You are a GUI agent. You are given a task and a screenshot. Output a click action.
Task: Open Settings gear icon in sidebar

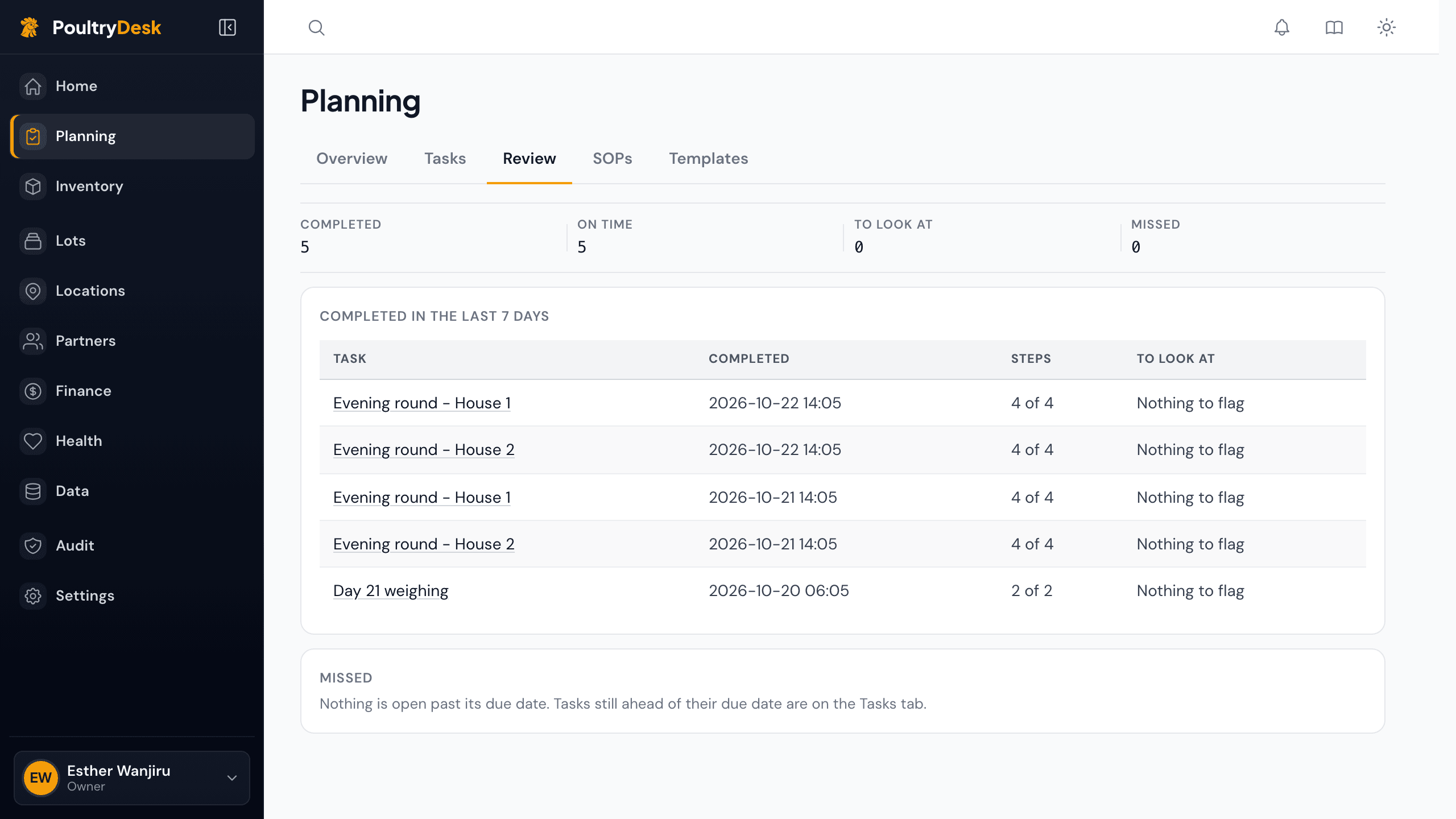(x=33, y=596)
